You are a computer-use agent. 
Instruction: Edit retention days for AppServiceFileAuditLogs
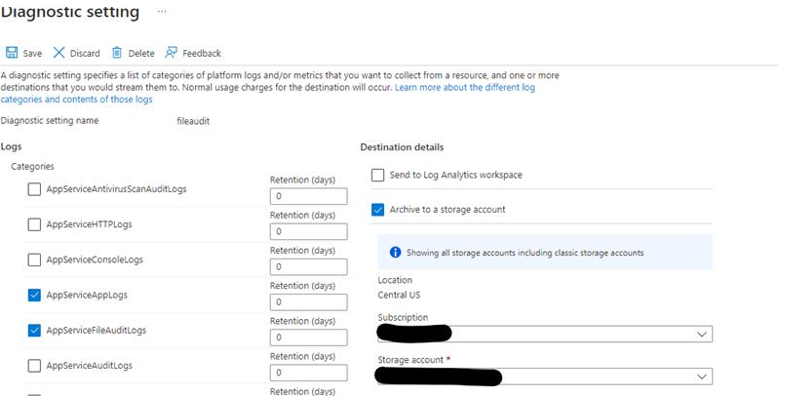[x=308, y=337]
